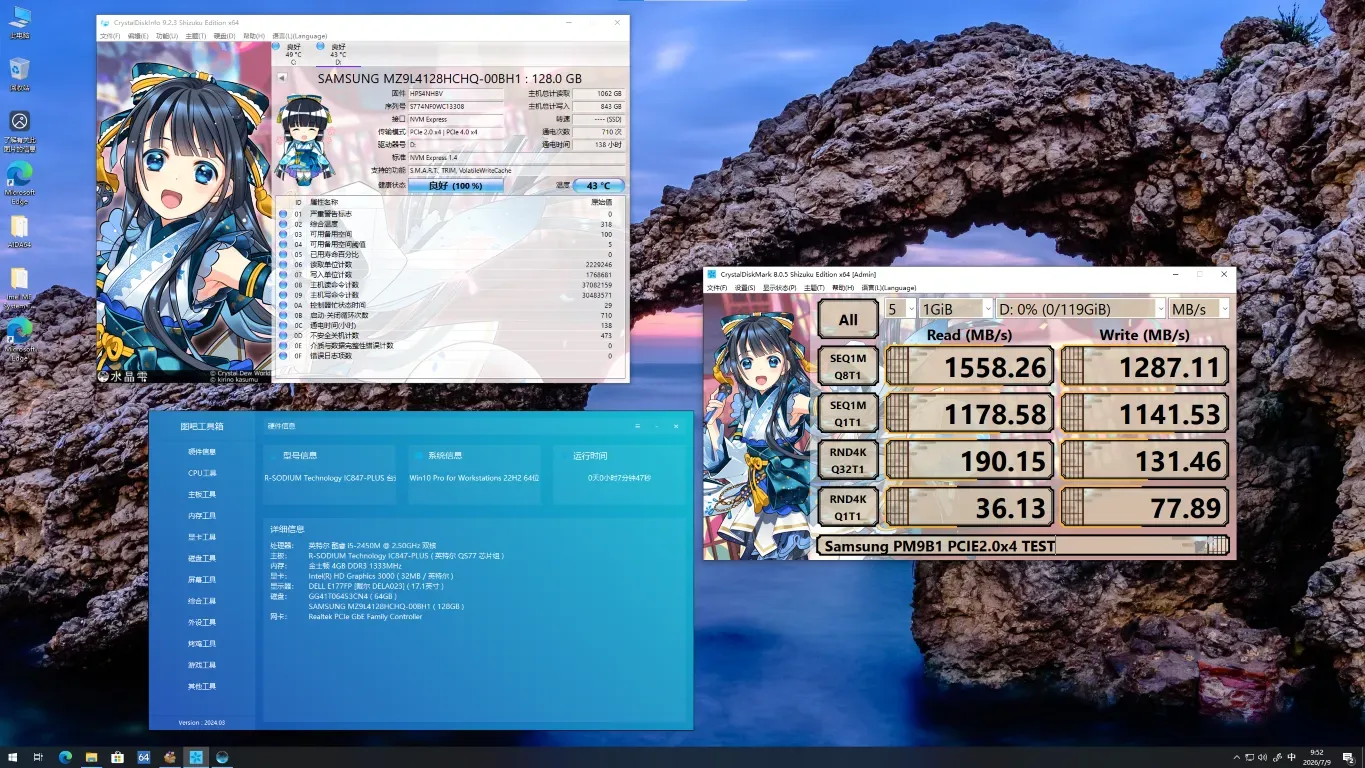Open 设置(S) menu in CrystalDiskMark
Viewport: 1365px width, 768px height.
pos(745,288)
